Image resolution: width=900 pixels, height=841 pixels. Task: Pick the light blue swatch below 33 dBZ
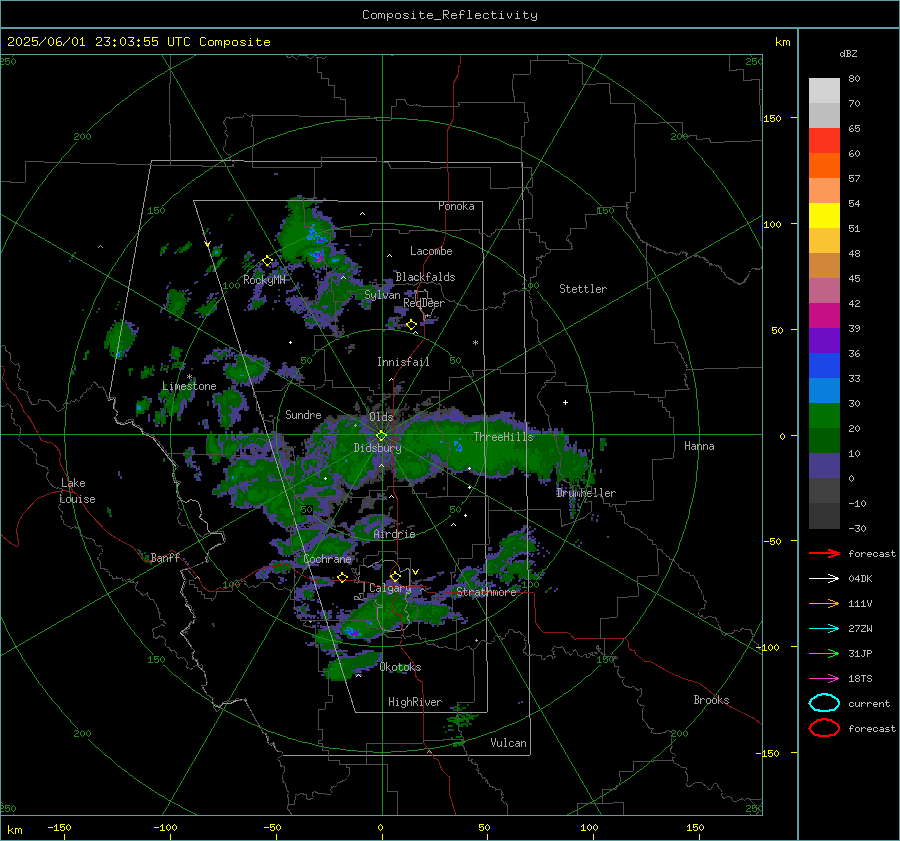pos(824,391)
